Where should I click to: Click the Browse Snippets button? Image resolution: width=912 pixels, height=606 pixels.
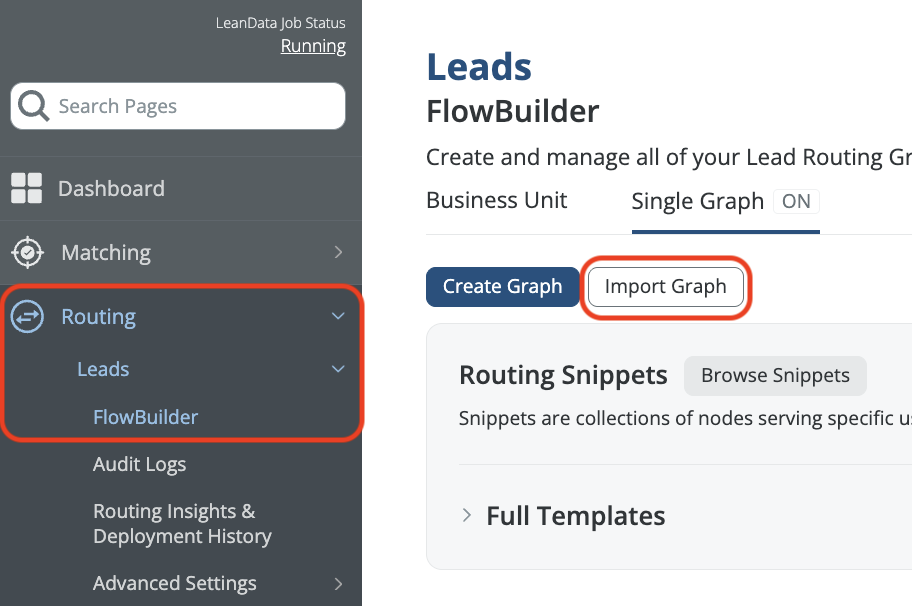coord(775,376)
